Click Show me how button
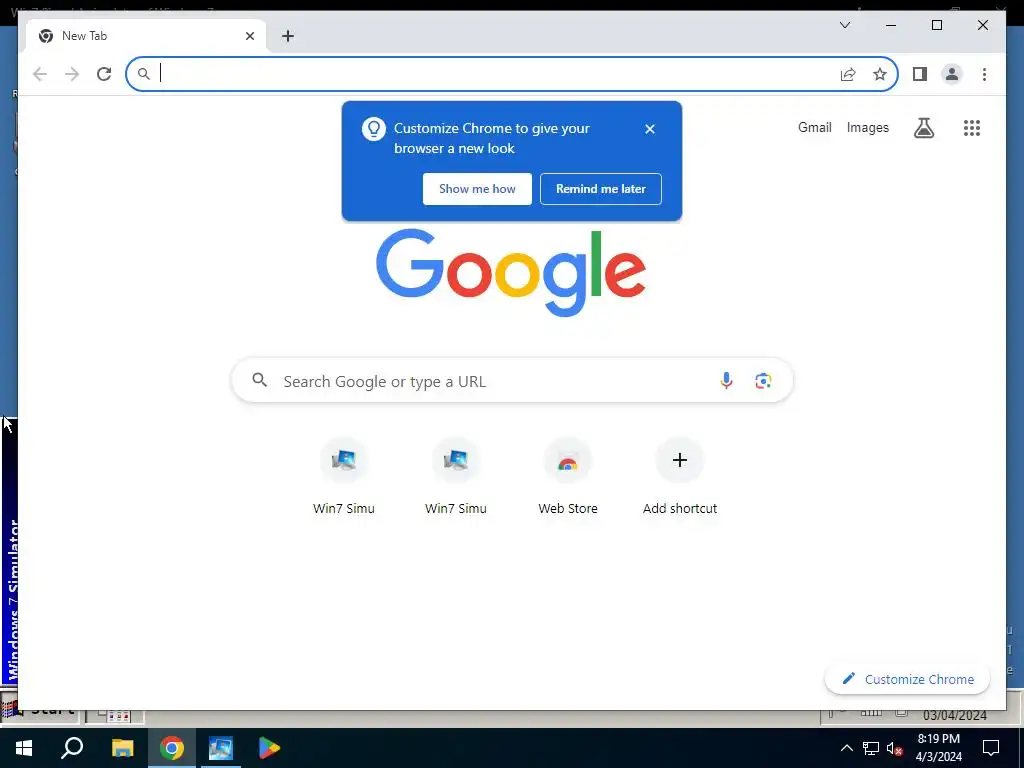This screenshot has width=1024, height=768. [x=477, y=189]
